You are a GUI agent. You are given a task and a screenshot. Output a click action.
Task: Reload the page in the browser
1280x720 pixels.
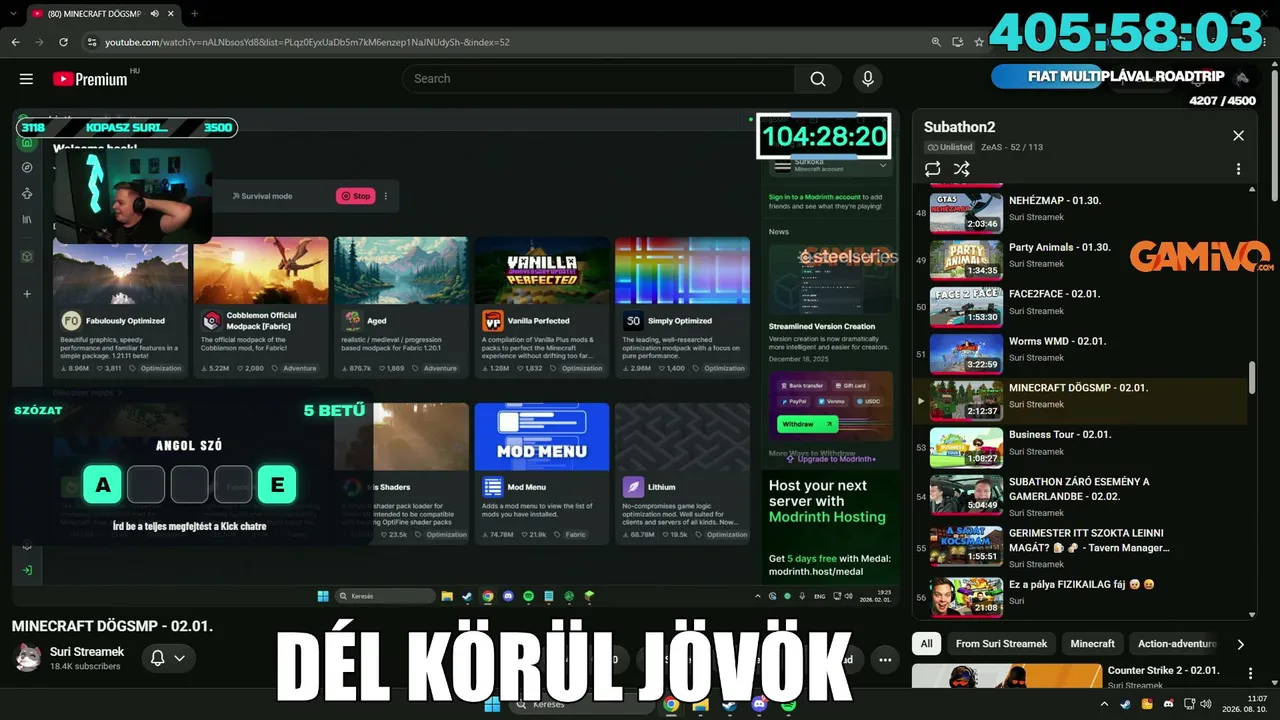coord(64,42)
